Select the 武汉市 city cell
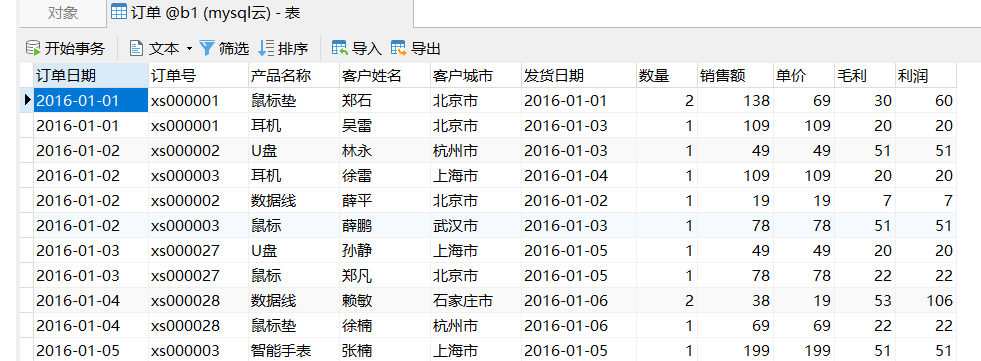Image resolution: width=981 pixels, height=361 pixels. 476,226
